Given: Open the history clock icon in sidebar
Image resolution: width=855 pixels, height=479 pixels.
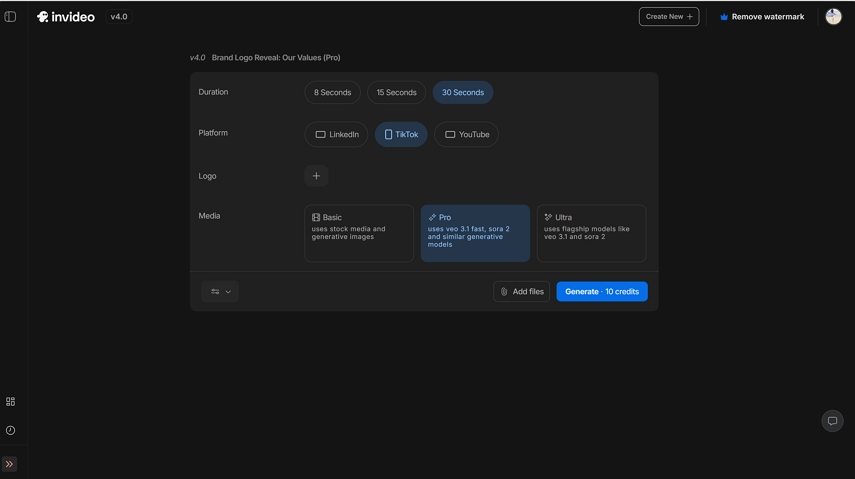Looking at the screenshot, I should pyautogui.click(x=10, y=430).
